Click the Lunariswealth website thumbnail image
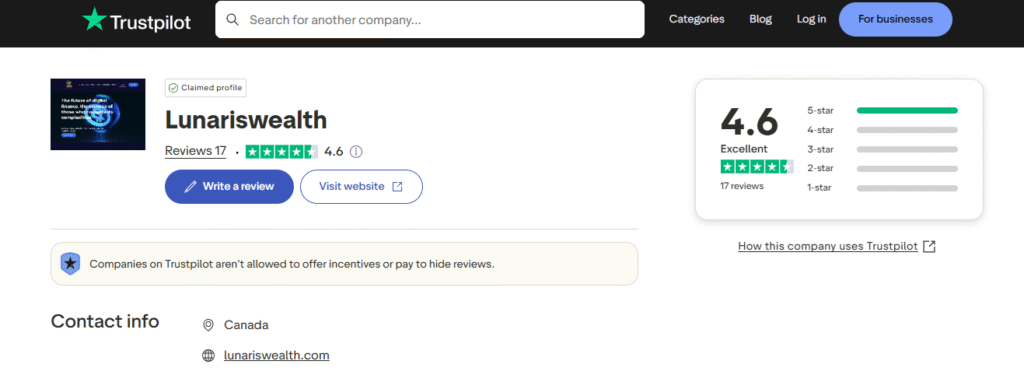The image size is (1024, 382). pyautogui.click(x=98, y=114)
